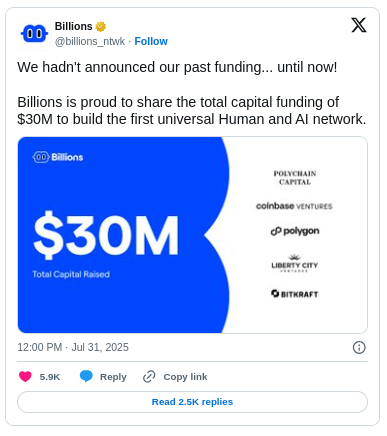Screen dimensions: 387x436
Task: Click the gold verified badge
Action: (101, 26)
